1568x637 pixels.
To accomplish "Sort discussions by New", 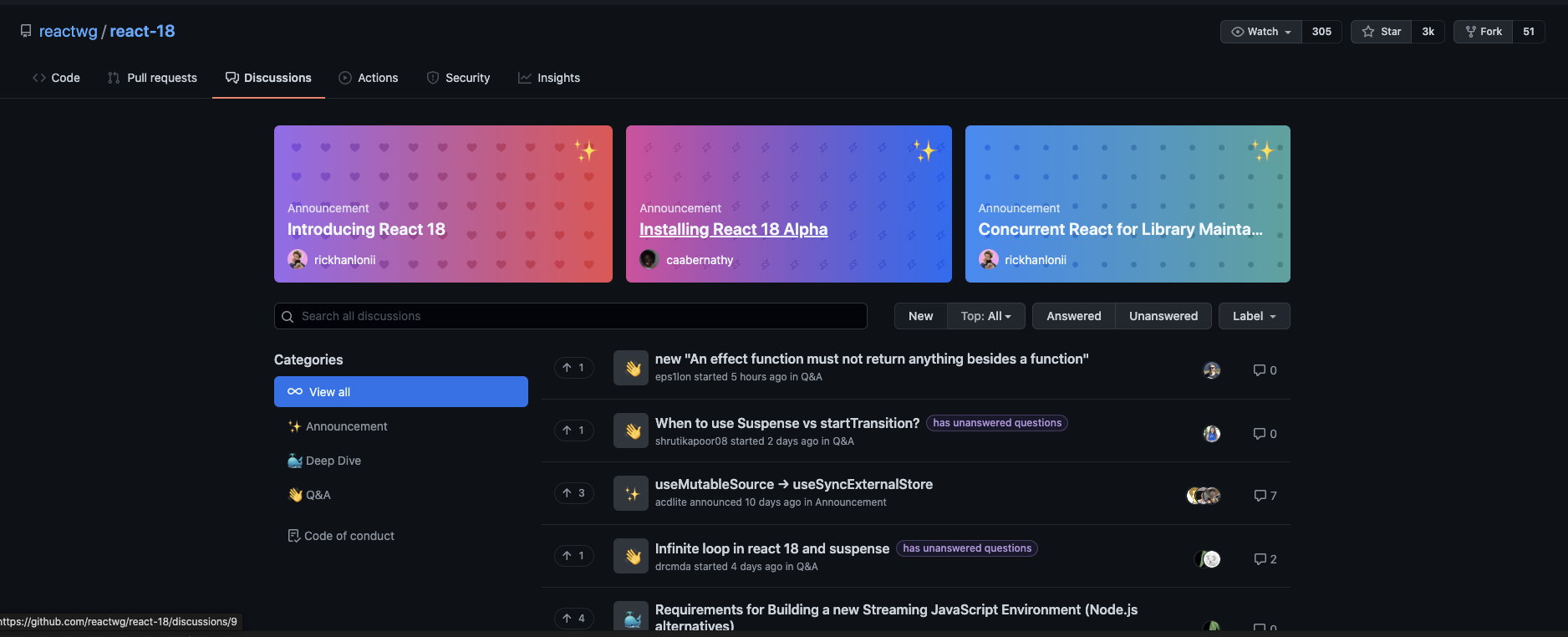I will point(920,316).
